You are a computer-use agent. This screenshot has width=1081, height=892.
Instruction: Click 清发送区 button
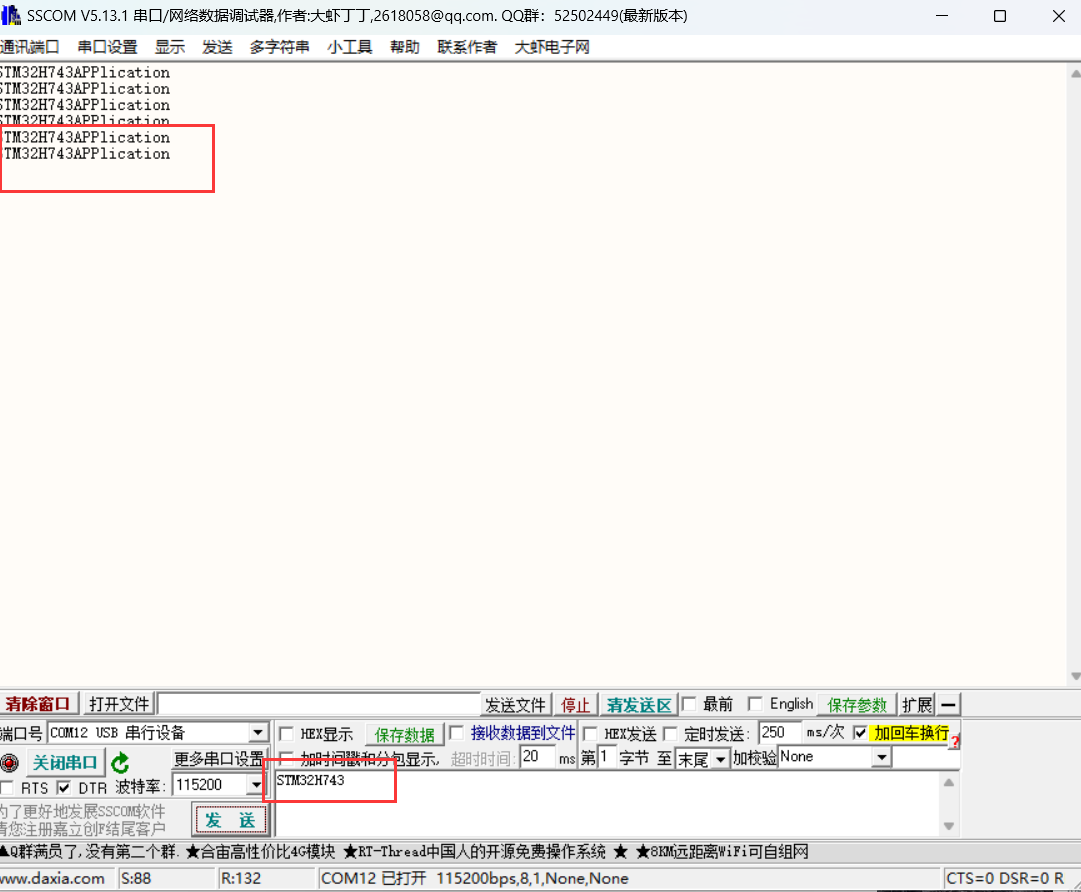[639, 705]
